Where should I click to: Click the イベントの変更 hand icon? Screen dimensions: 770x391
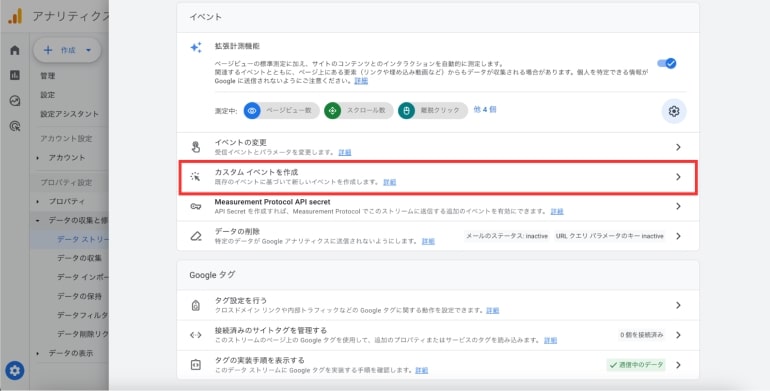195,147
